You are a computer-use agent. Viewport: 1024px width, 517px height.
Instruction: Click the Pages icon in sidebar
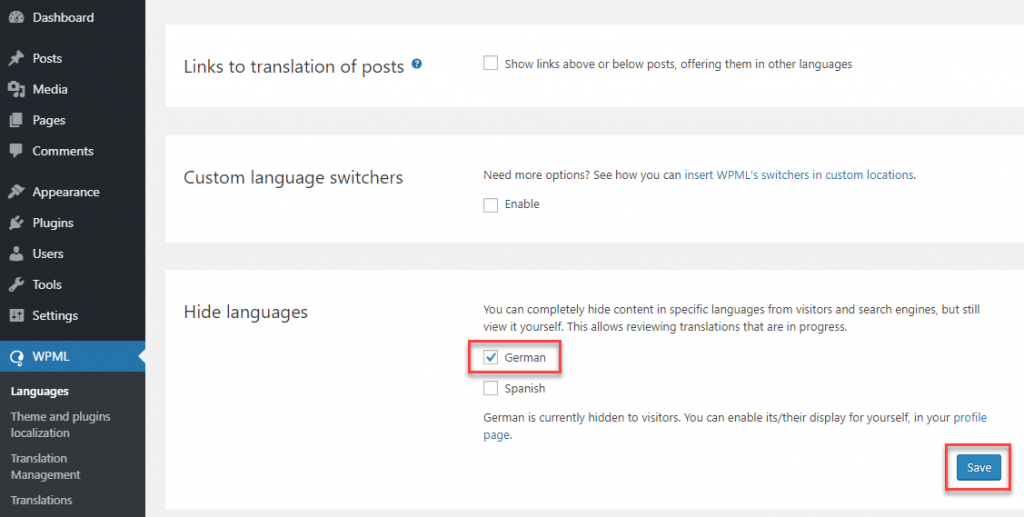point(16,120)
